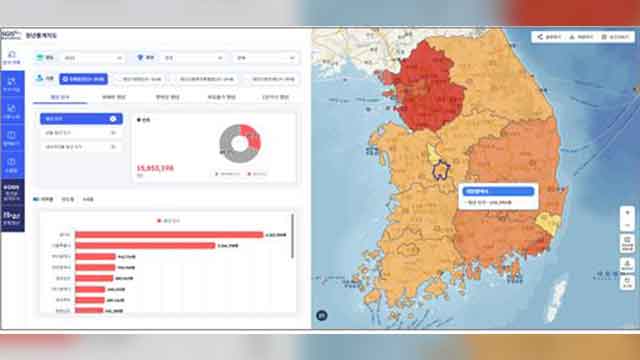Open the home icon in the left sidebar
Viewport: 640px width, 360px height.
12,57
